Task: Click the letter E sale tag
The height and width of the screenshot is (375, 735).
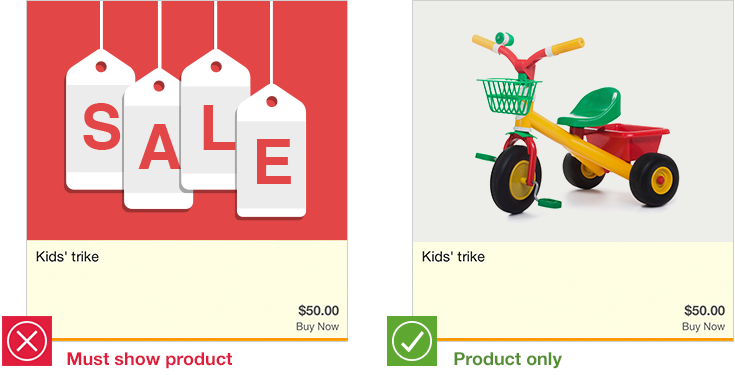Action: [x=271, y=151]
